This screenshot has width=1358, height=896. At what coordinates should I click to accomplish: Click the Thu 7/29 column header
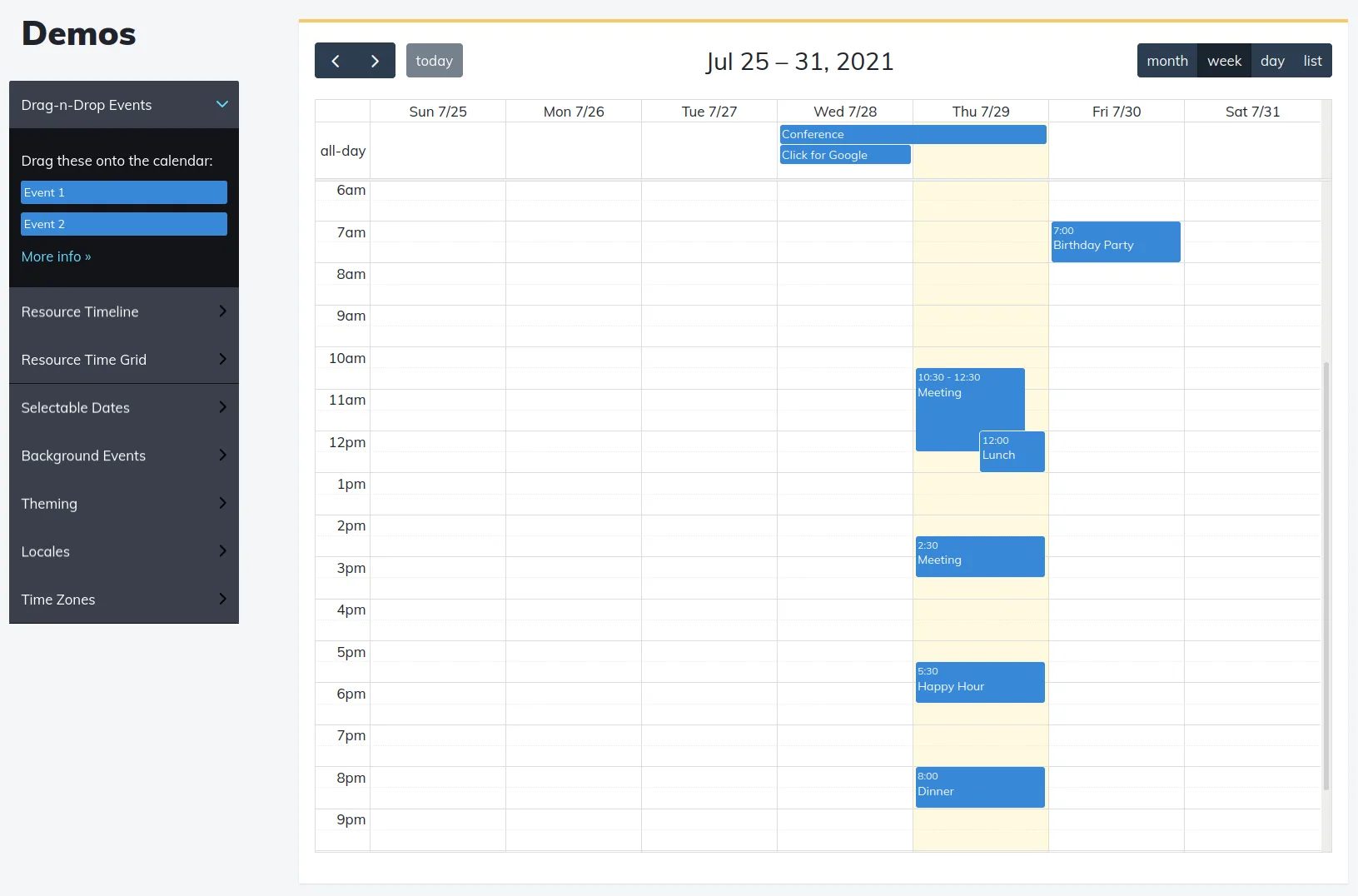coord(981,112)
